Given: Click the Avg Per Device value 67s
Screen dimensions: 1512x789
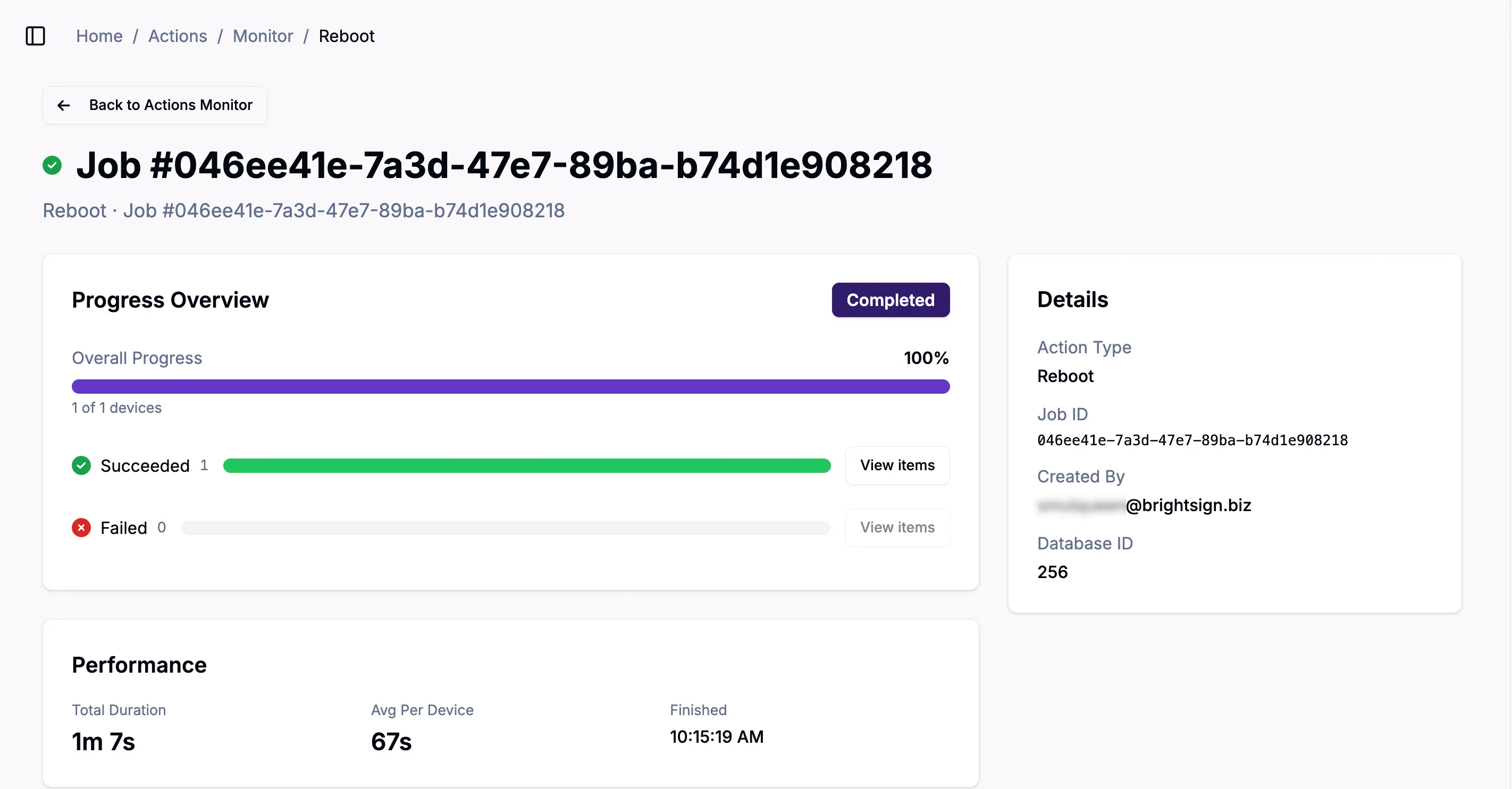Looking at the screenshot, I should tap(391, 742).
